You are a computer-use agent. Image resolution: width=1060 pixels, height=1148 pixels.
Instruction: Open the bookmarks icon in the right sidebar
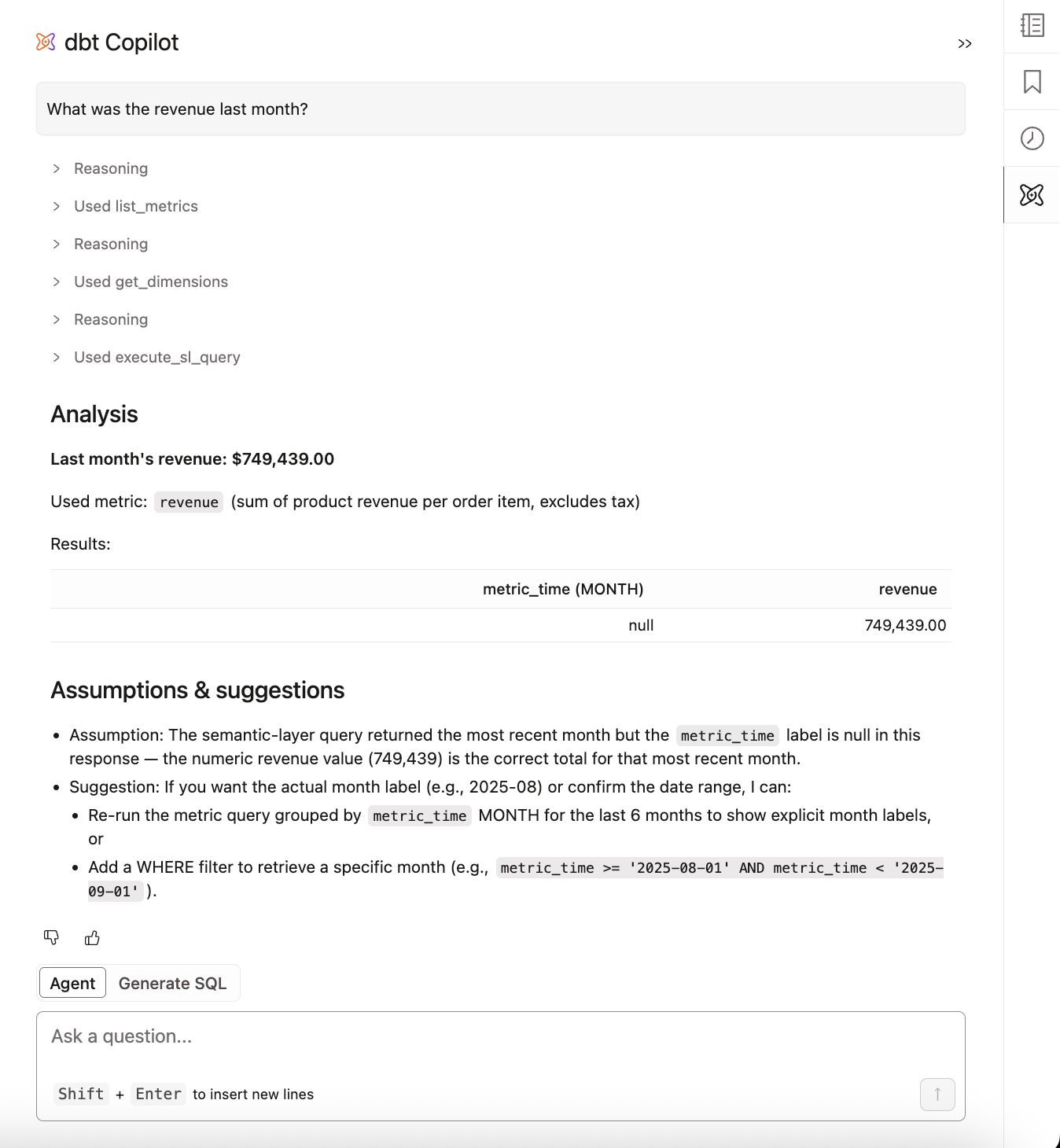point(1031,82)
